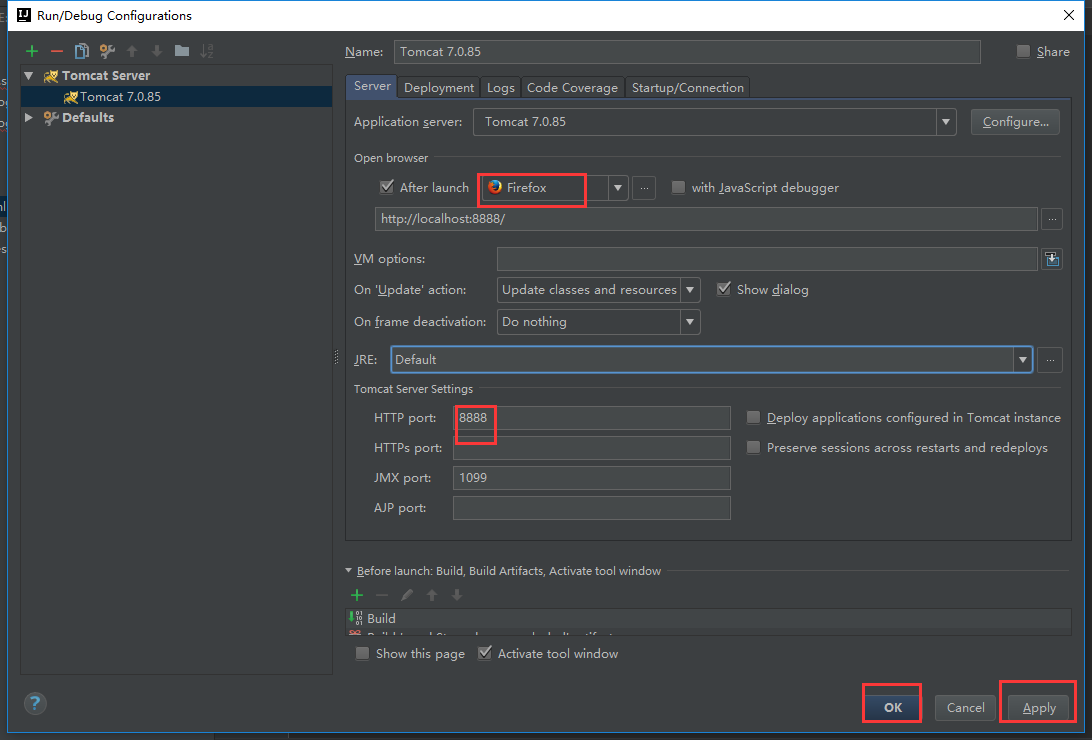
Task: Open VM options expand editor icon
Action: 1052,259
